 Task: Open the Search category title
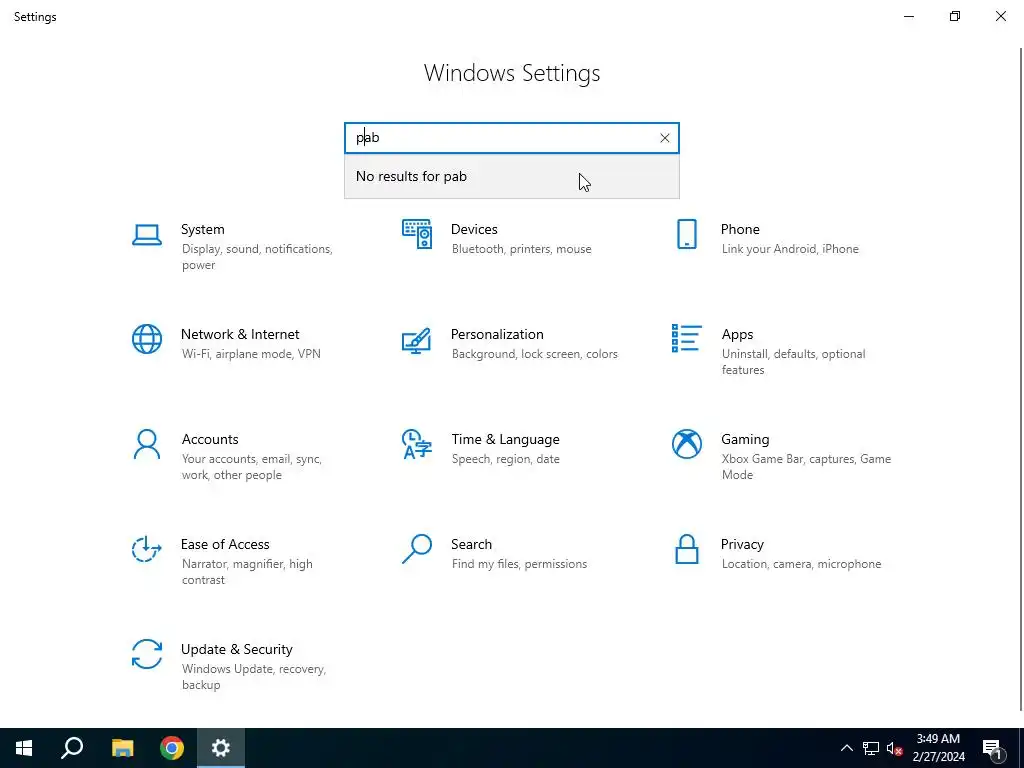[472, 545]
